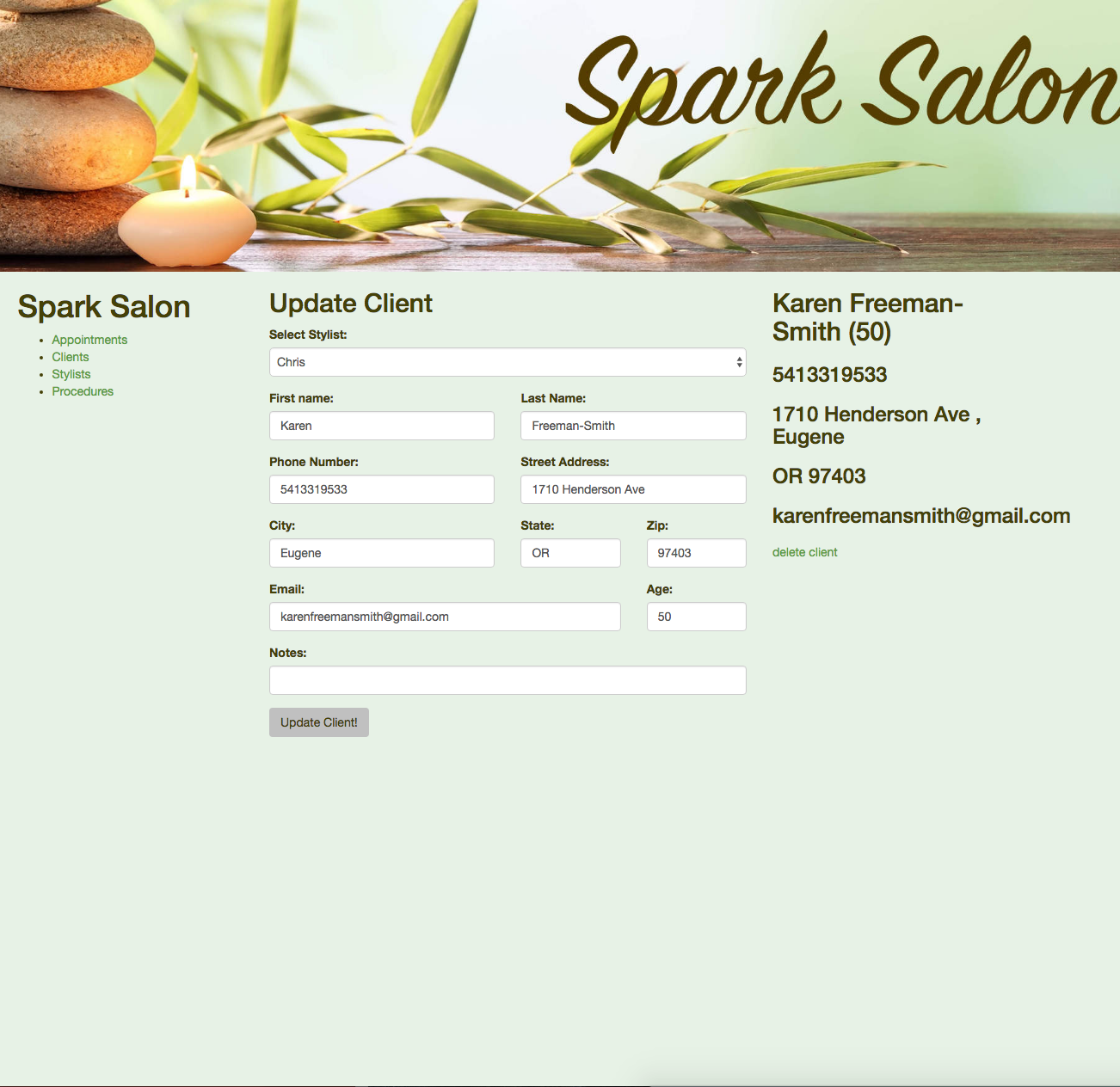Select the Zip input field
The image size is (1120, 1087).
[x=696, y=553]
